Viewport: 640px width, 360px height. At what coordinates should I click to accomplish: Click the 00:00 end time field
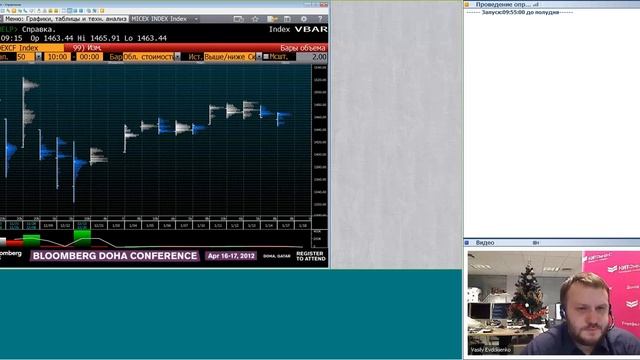(89, 57)
